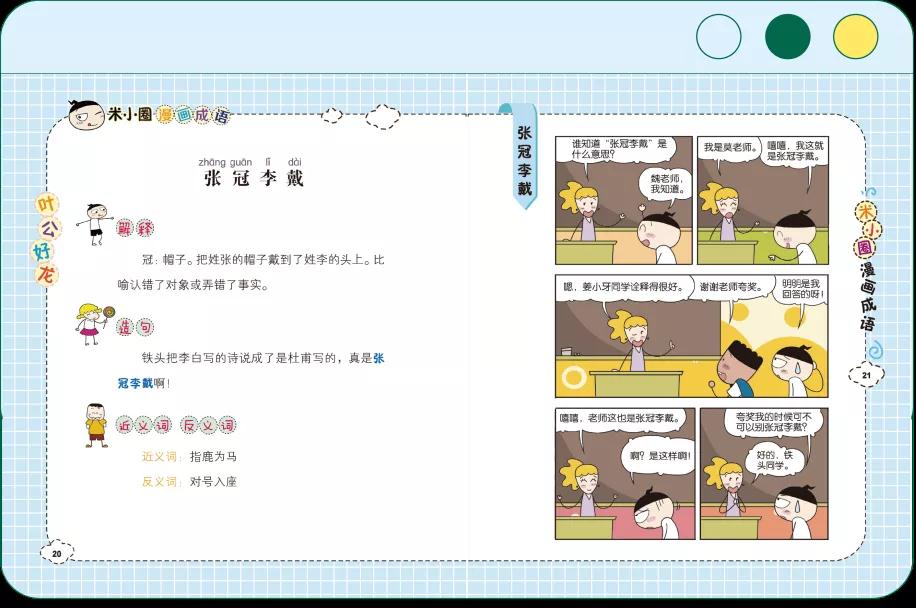
Task: Click the 解释 section label
Action: point(135,228)
